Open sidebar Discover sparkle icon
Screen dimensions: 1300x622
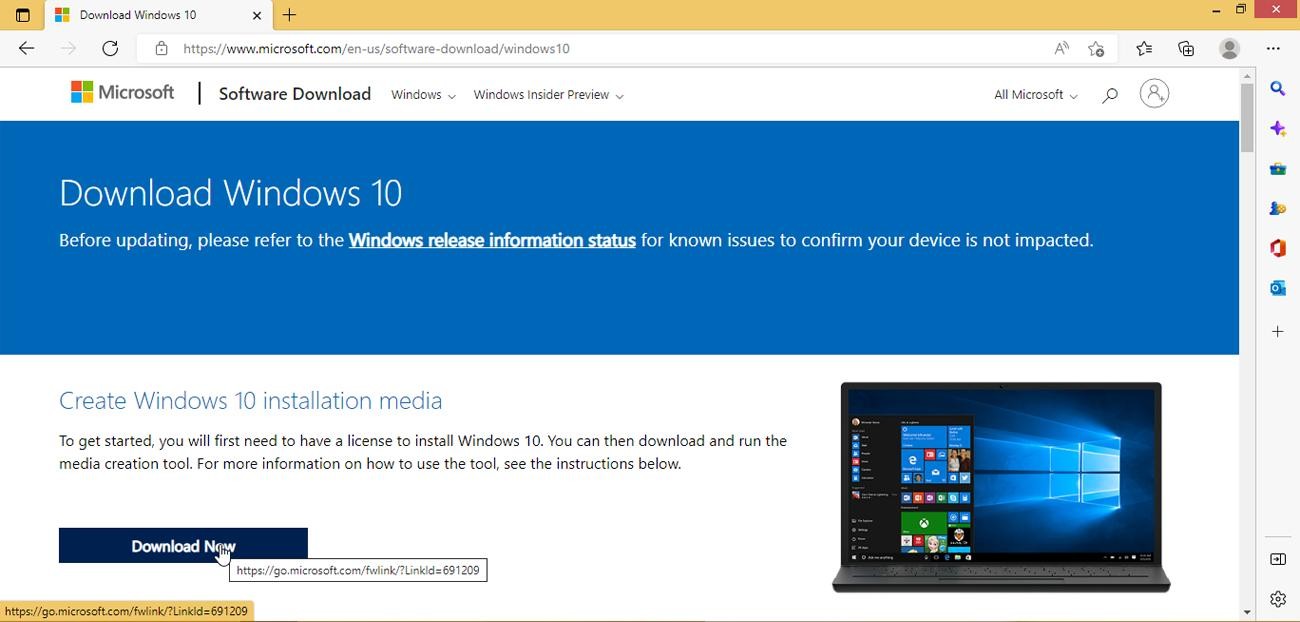tap(1278, 129)
